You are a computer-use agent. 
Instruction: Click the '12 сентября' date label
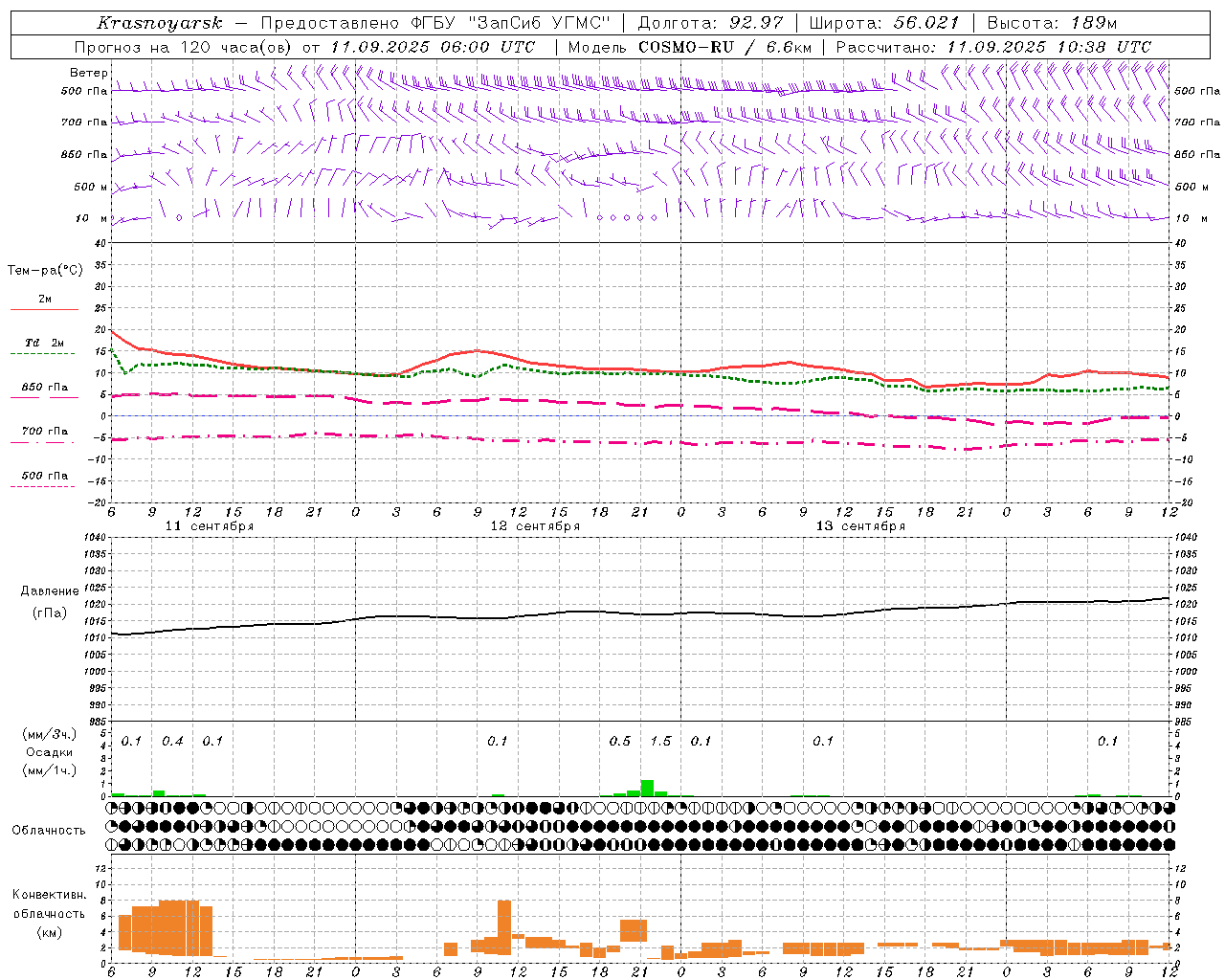[535, 526]
